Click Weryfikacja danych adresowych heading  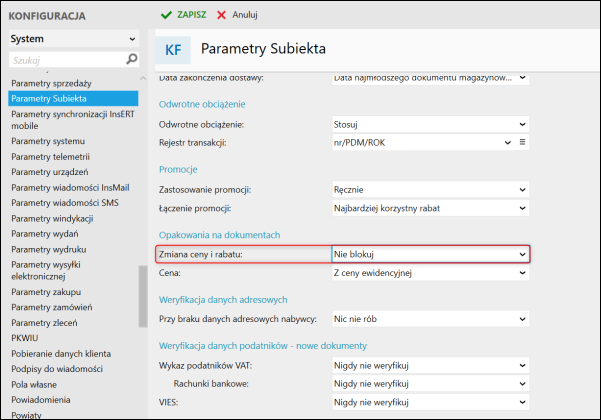(223, 300)
